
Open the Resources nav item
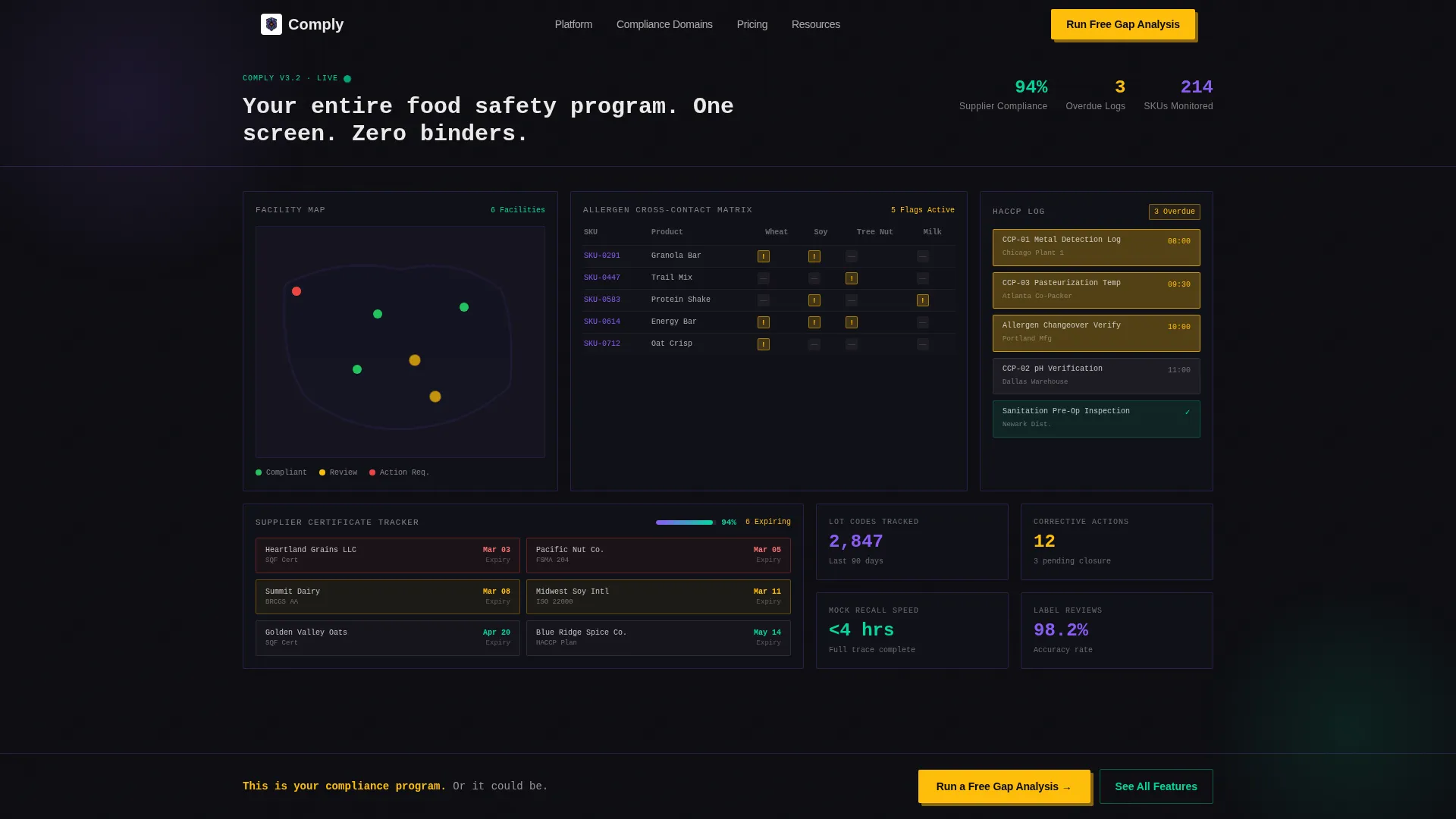[816, 24]
